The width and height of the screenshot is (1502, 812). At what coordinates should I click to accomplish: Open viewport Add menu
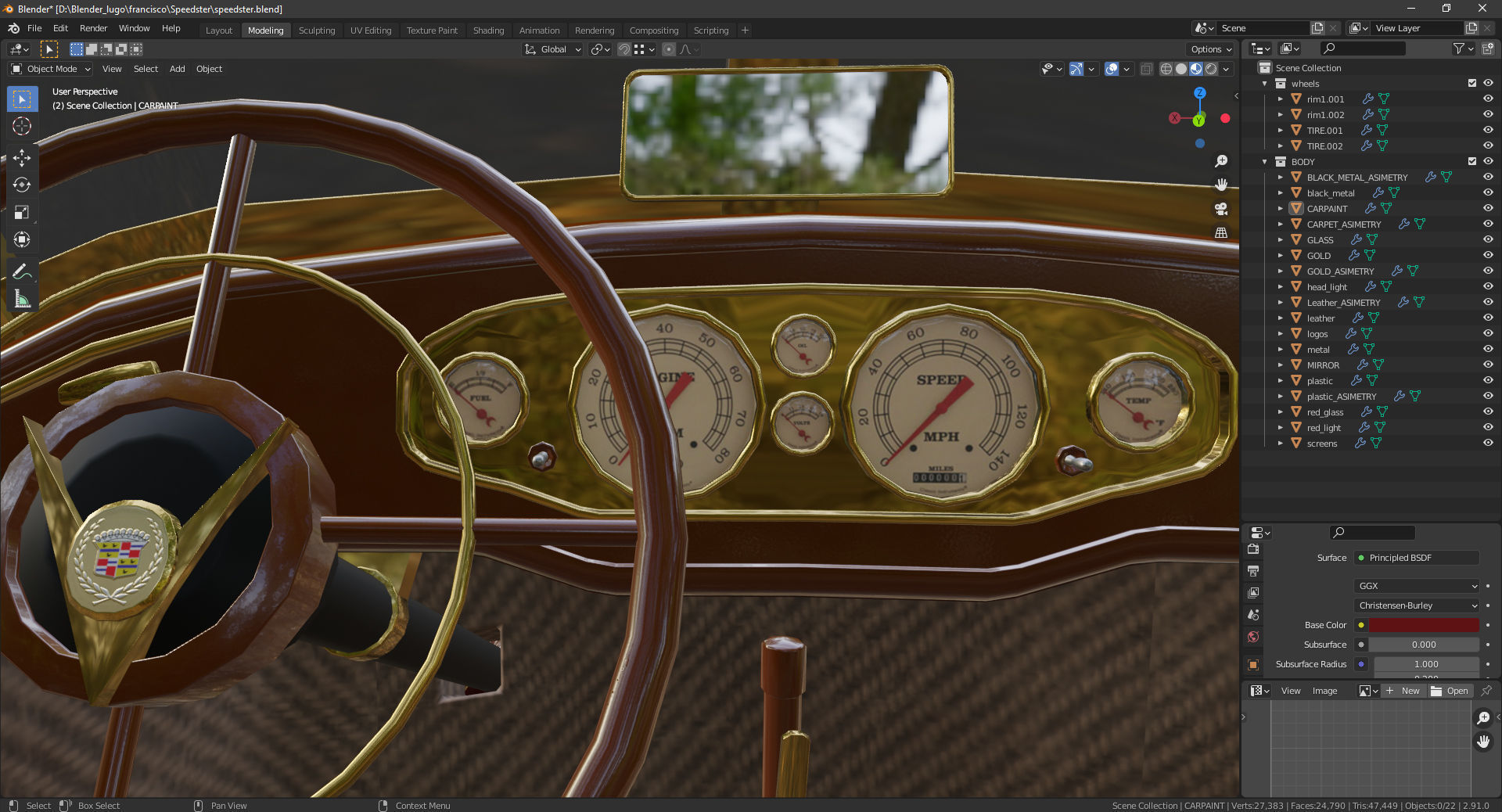pyautogui.click(x=178, y=69)
